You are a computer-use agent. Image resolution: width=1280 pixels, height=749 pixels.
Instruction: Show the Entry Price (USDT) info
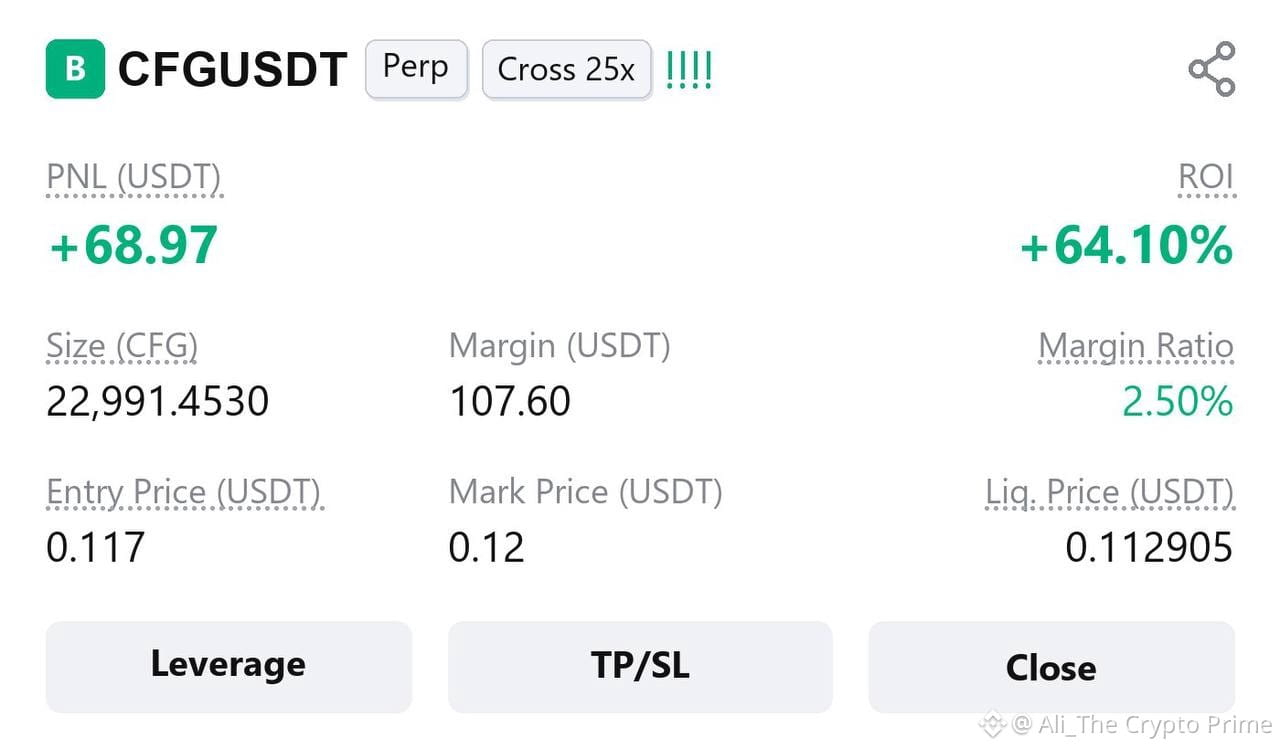(184, 493)
